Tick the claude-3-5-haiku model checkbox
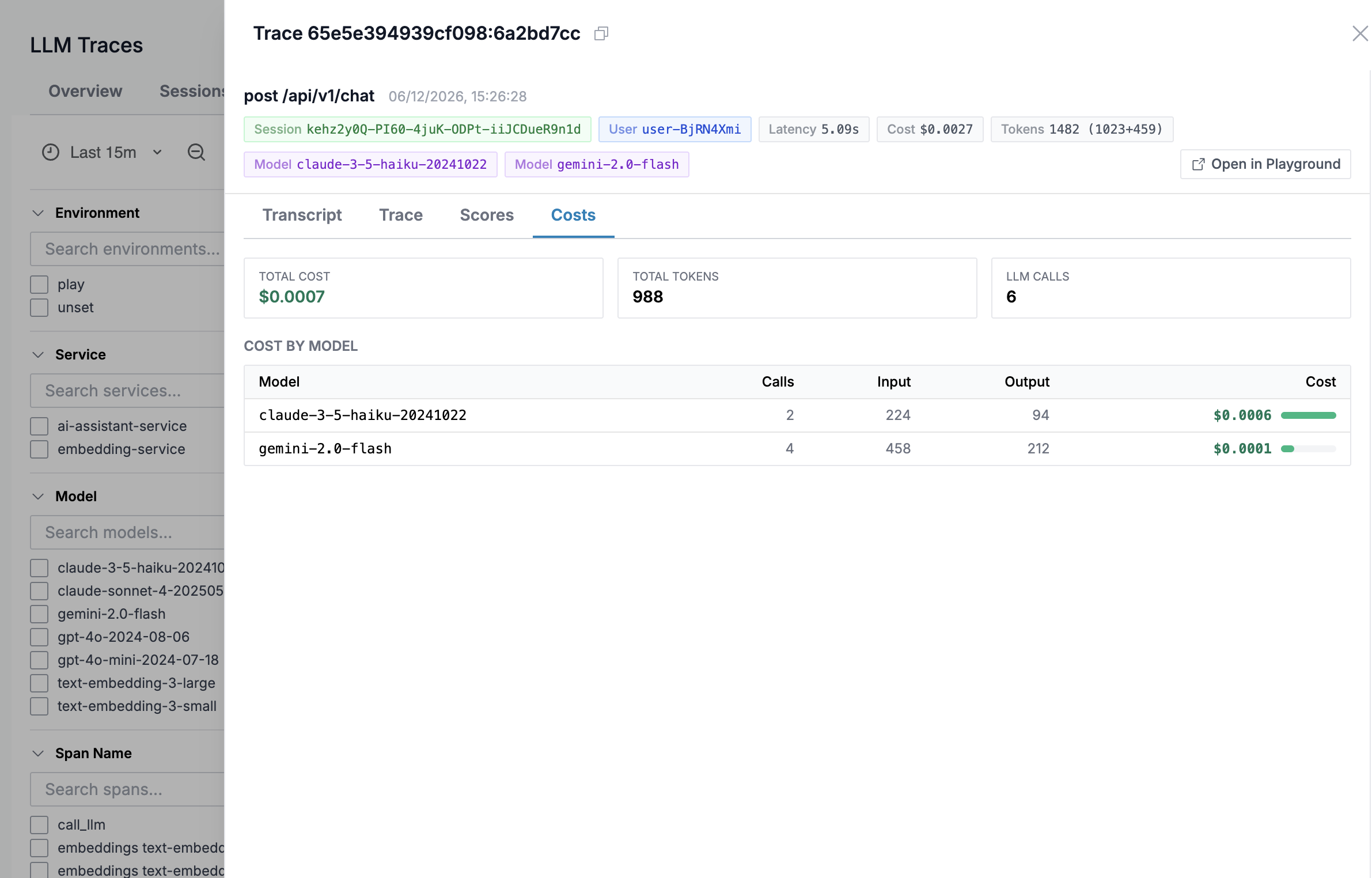Viewport: 1372px width, 878px height. tap(39, 567)
